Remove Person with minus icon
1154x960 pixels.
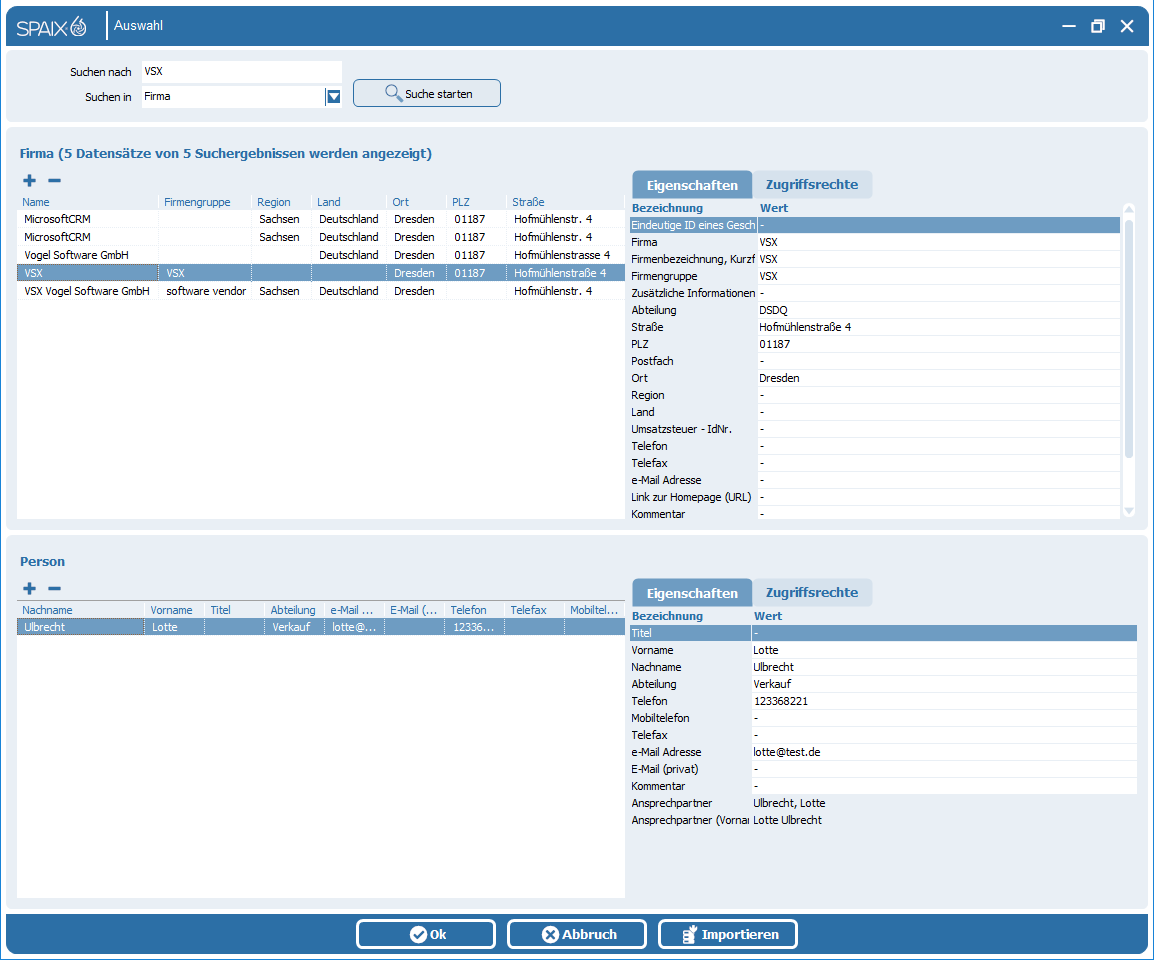tap(54, 588)
